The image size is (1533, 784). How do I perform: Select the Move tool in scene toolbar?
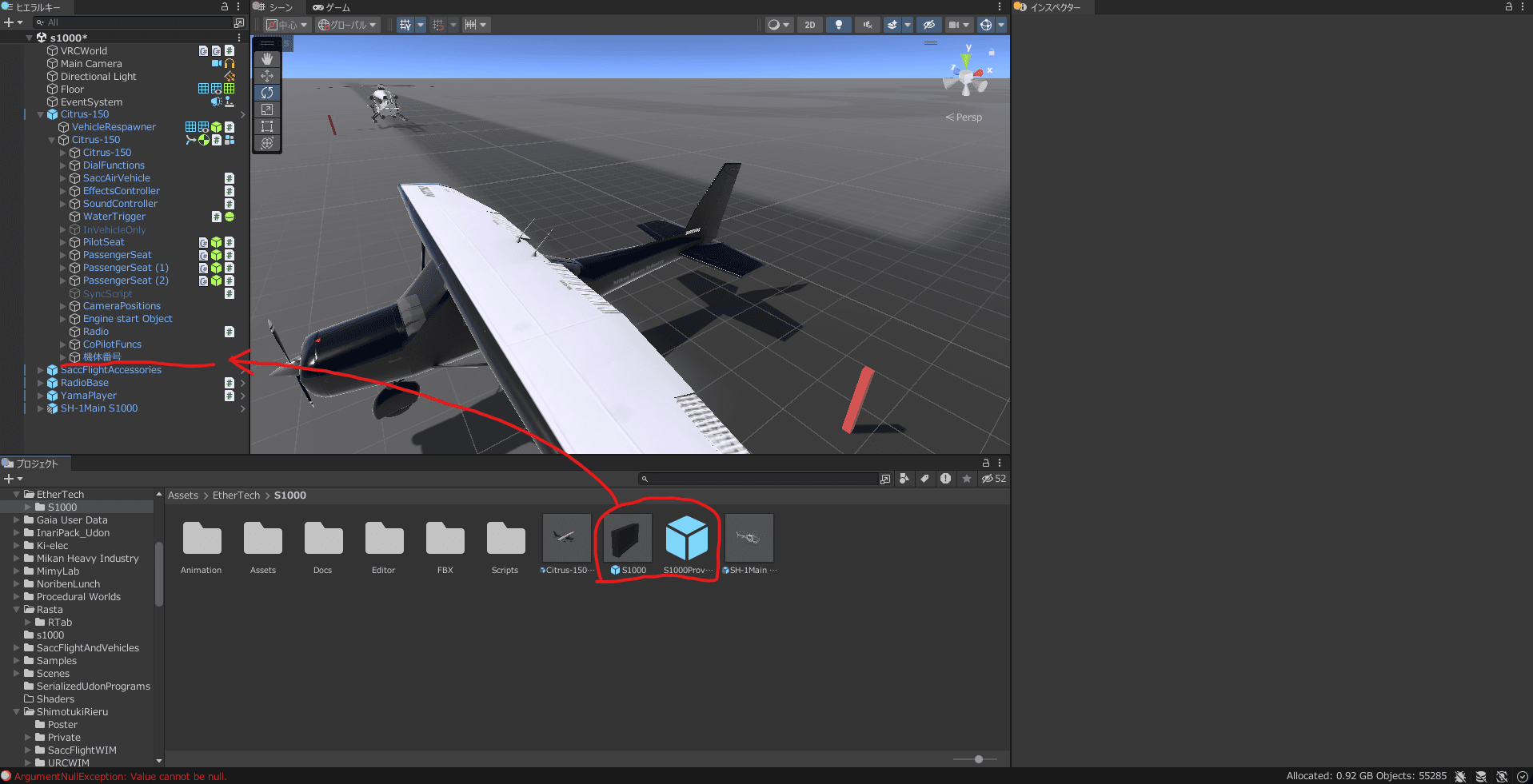pos(267,76)
